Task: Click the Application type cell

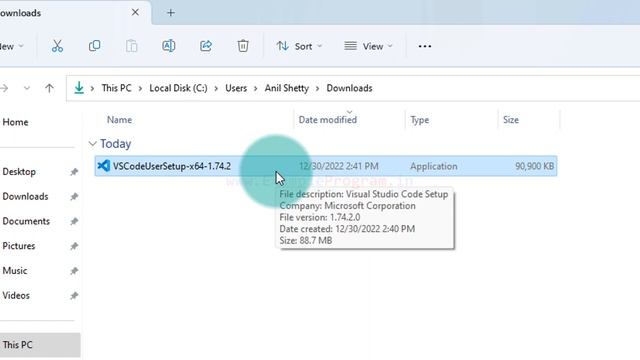Action: pos(433,166)
